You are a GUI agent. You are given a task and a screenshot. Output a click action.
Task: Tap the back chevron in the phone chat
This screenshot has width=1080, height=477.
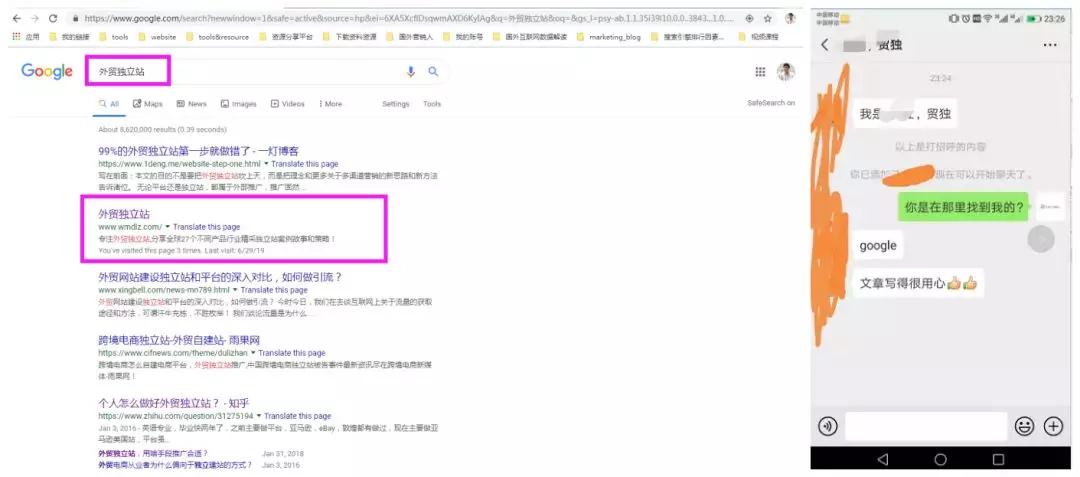[824, 45]
